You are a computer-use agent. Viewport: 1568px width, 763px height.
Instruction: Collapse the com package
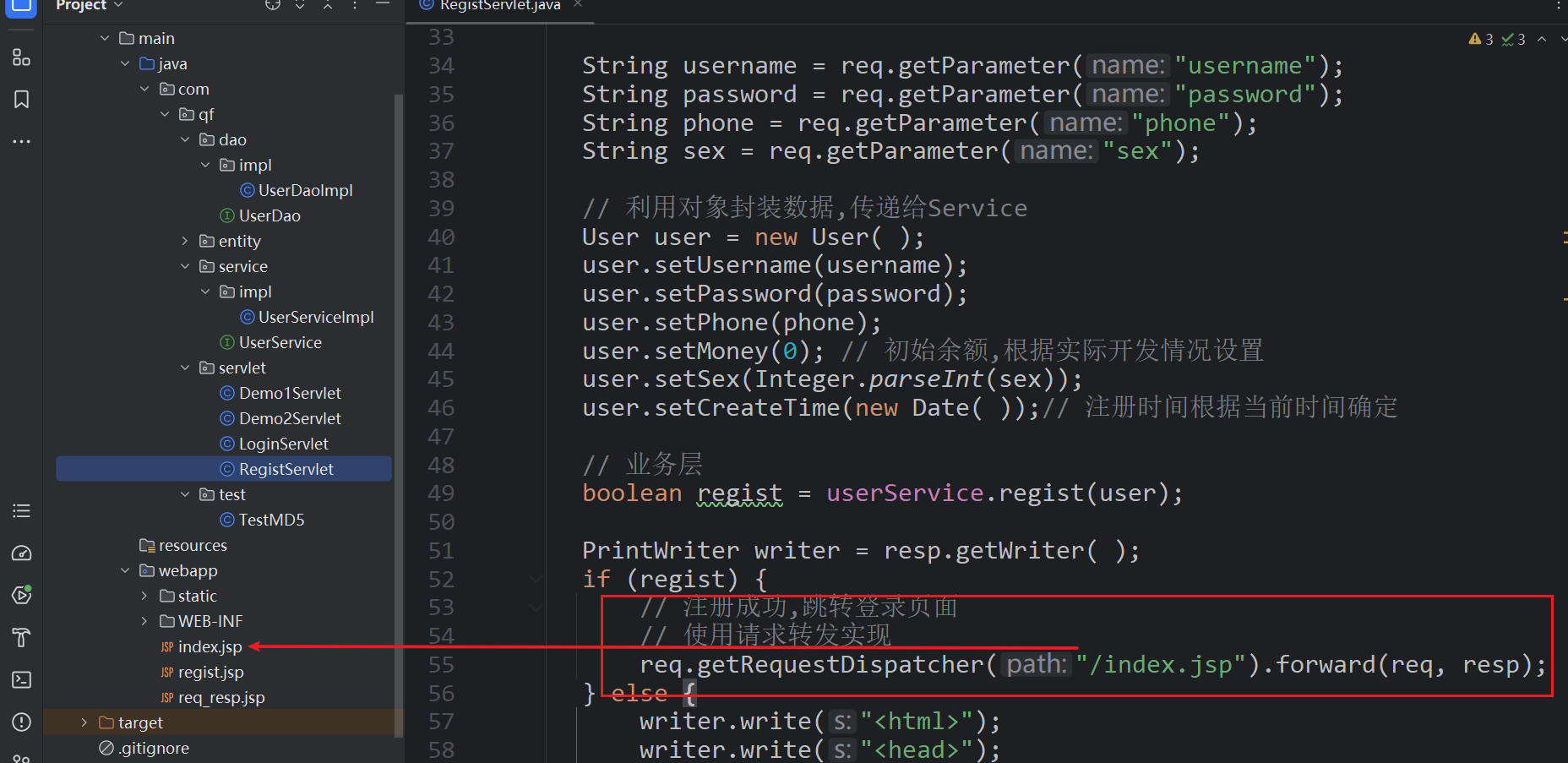tap(144, 89)
